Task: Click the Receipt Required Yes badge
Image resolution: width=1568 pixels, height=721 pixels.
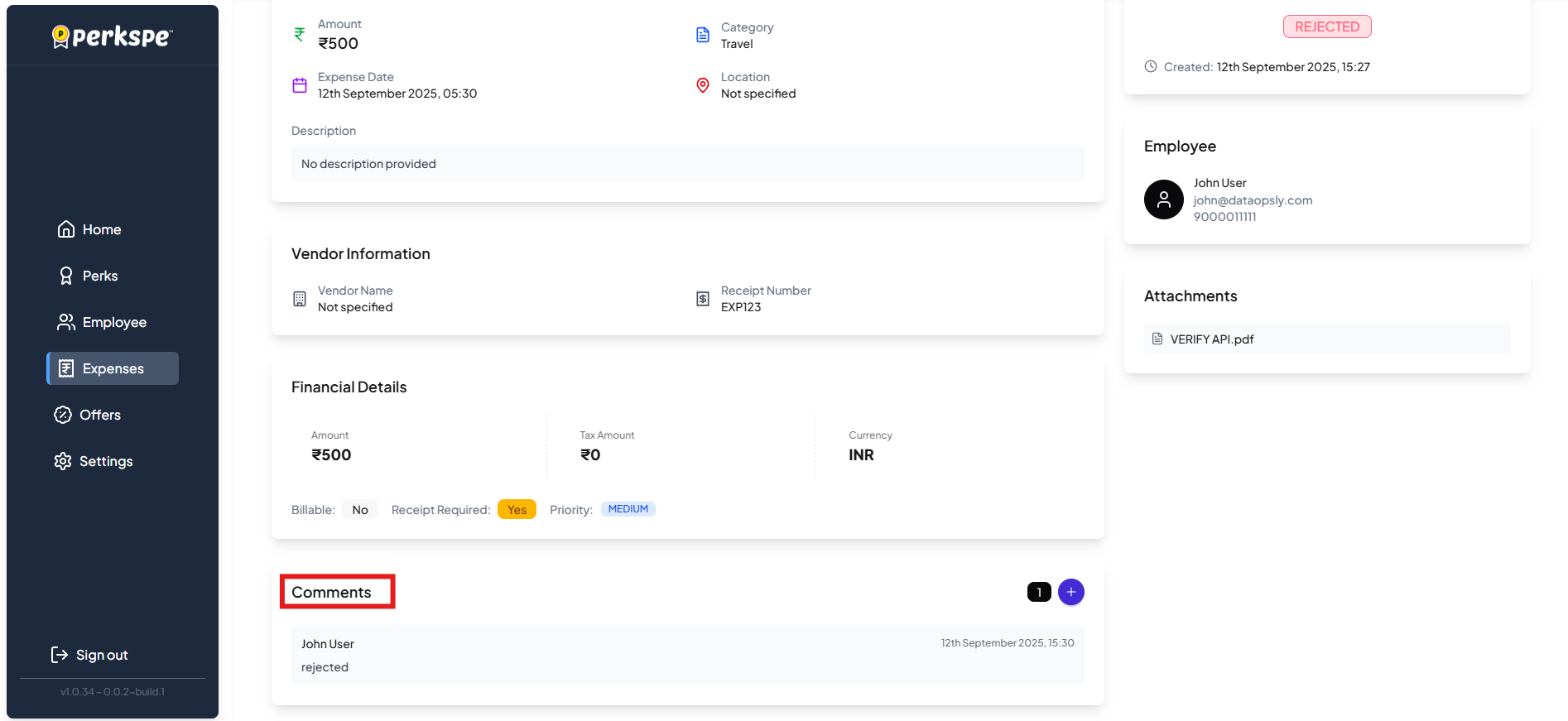Action: 517,510
